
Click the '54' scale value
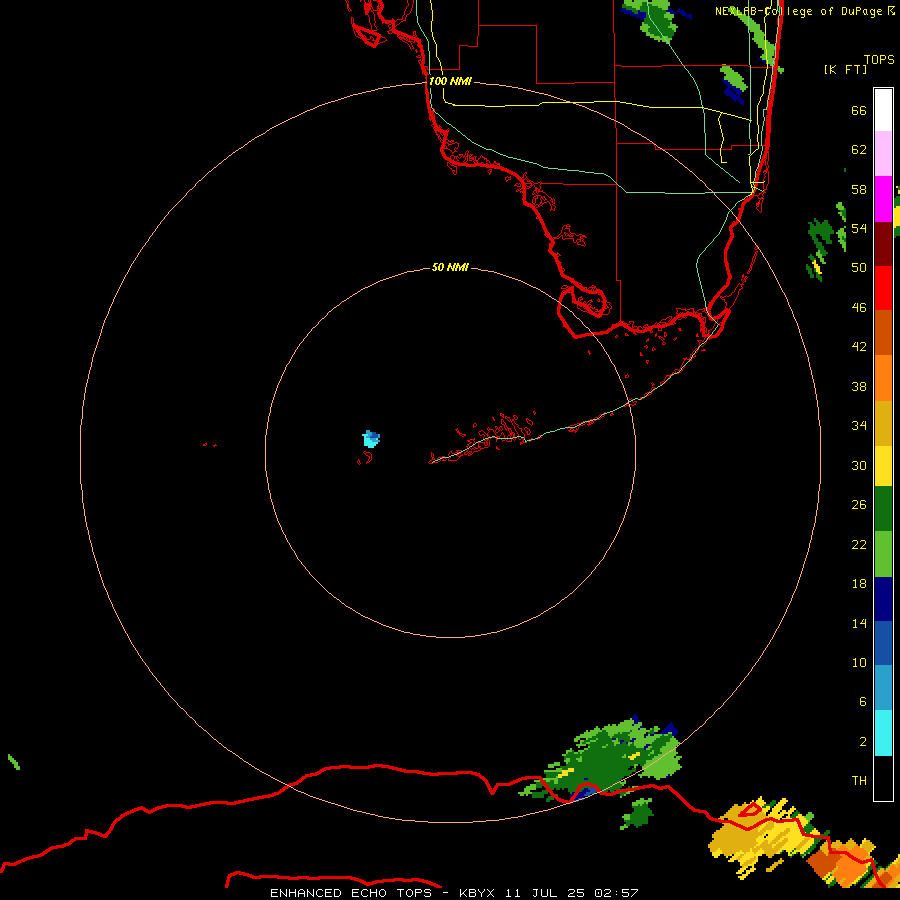click(859, 228)
